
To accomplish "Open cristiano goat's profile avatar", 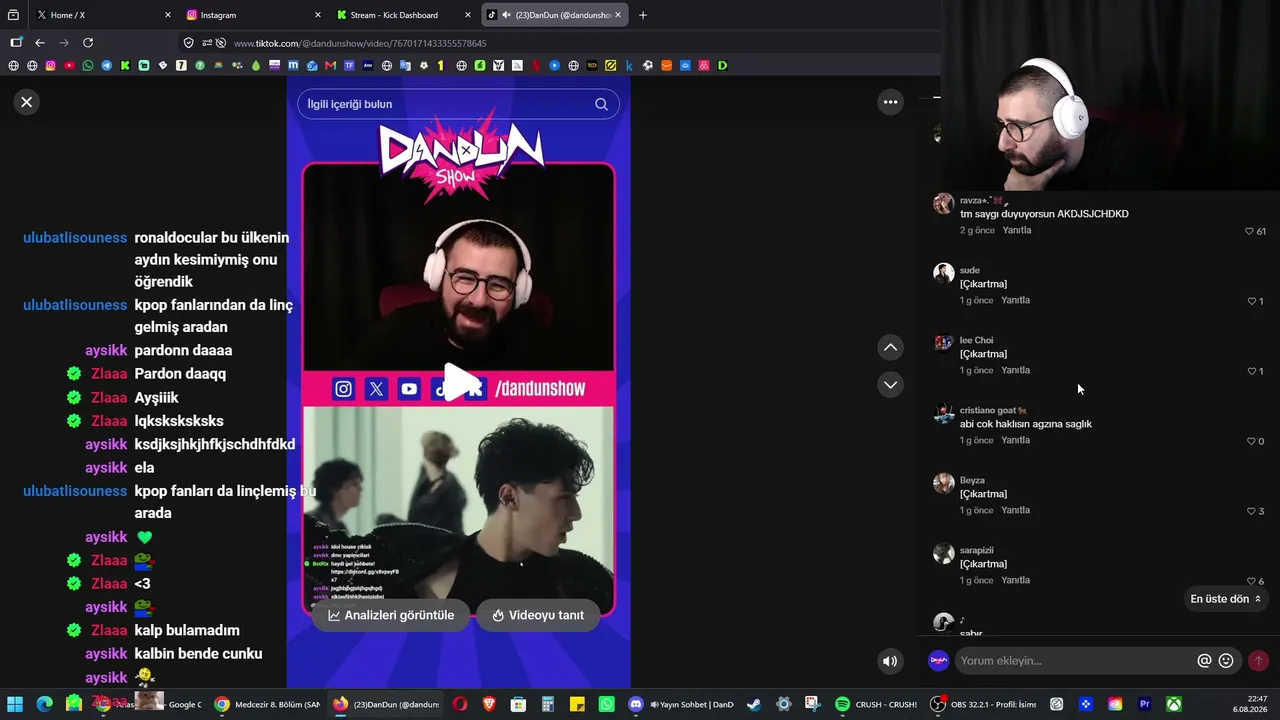I will 943,414.
